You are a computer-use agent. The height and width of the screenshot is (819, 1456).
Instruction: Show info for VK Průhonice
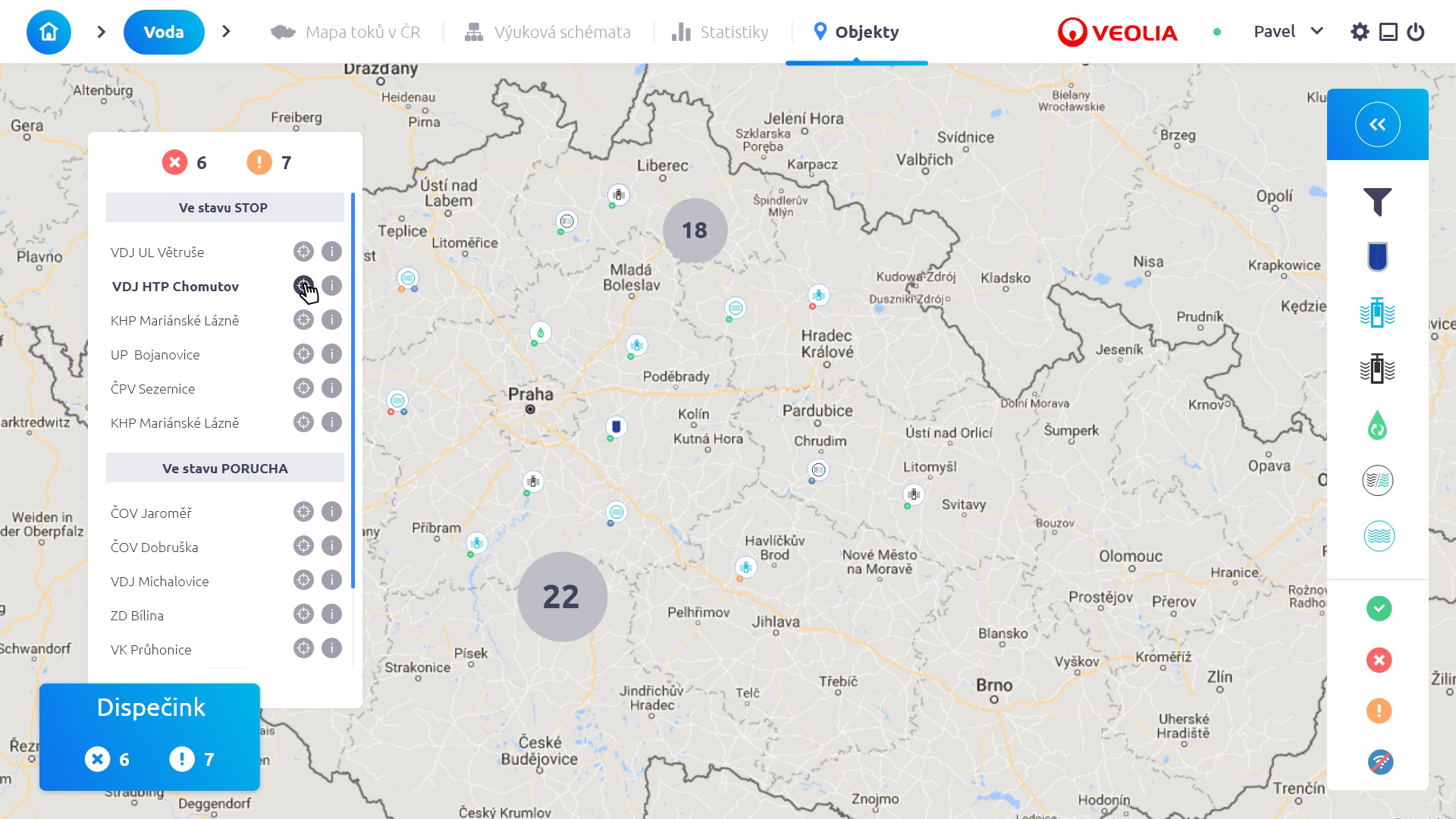coord(331,648)
